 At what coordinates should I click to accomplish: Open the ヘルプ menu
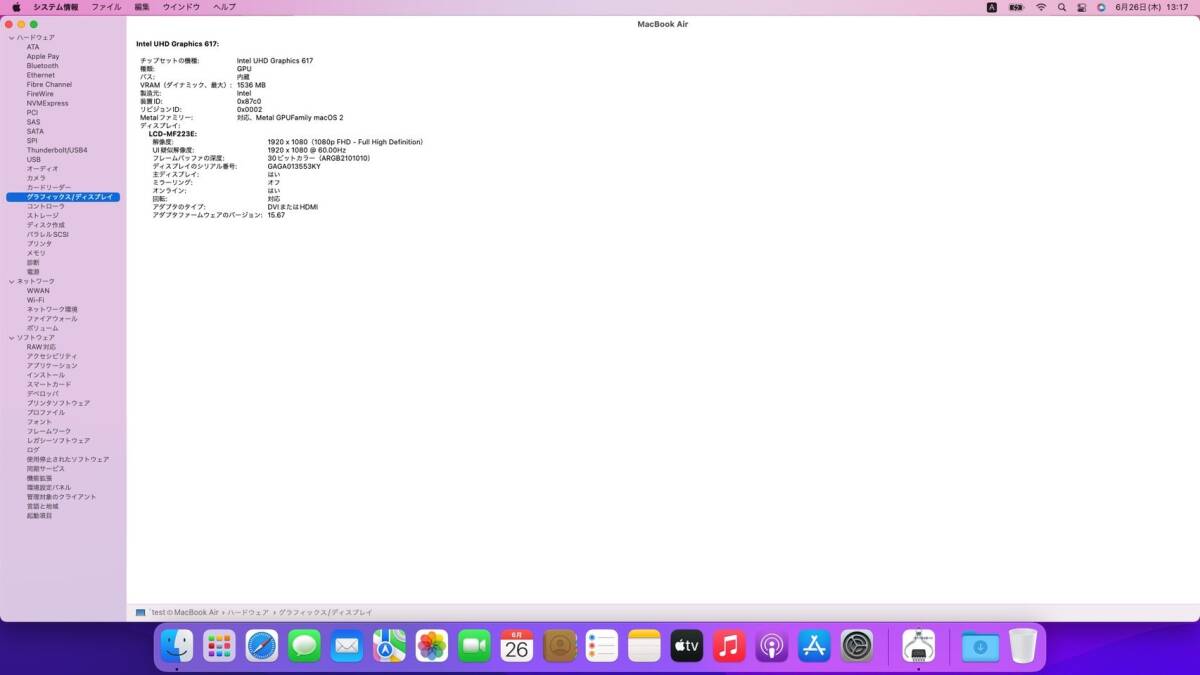pos(225,7)
